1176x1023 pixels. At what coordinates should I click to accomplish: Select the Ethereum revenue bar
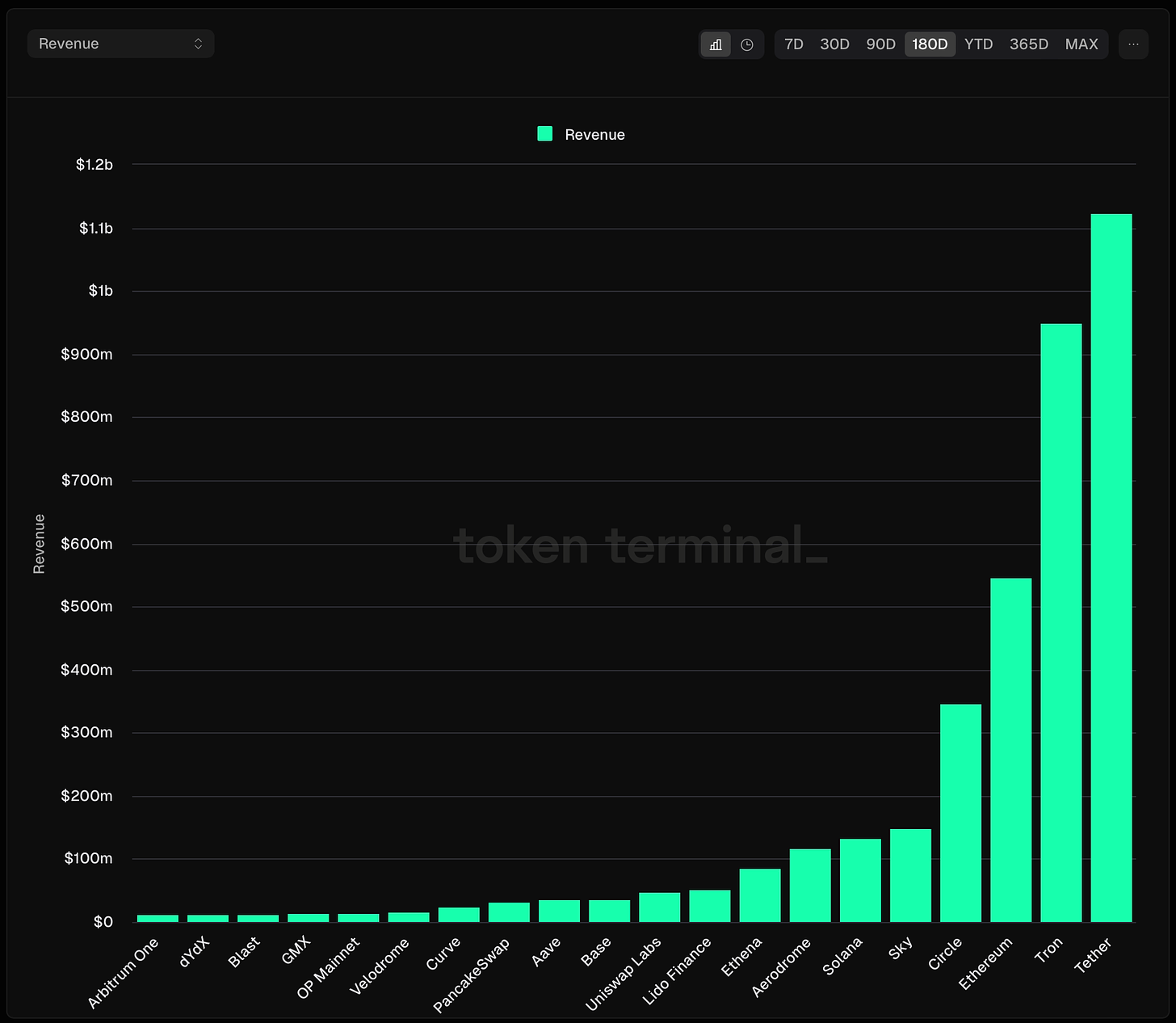(x=1010, y=751)
